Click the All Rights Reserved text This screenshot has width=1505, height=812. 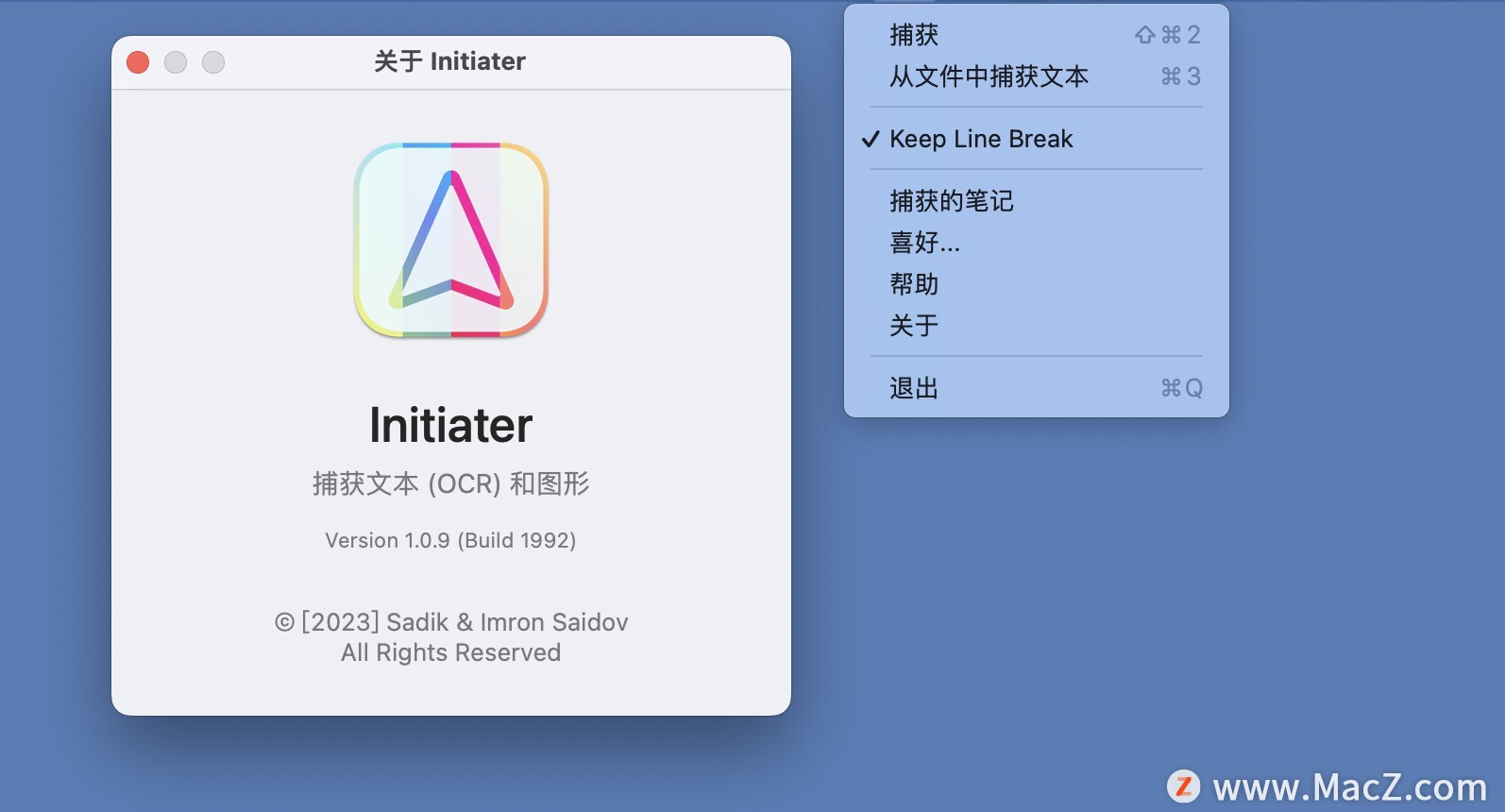point(451,652)
